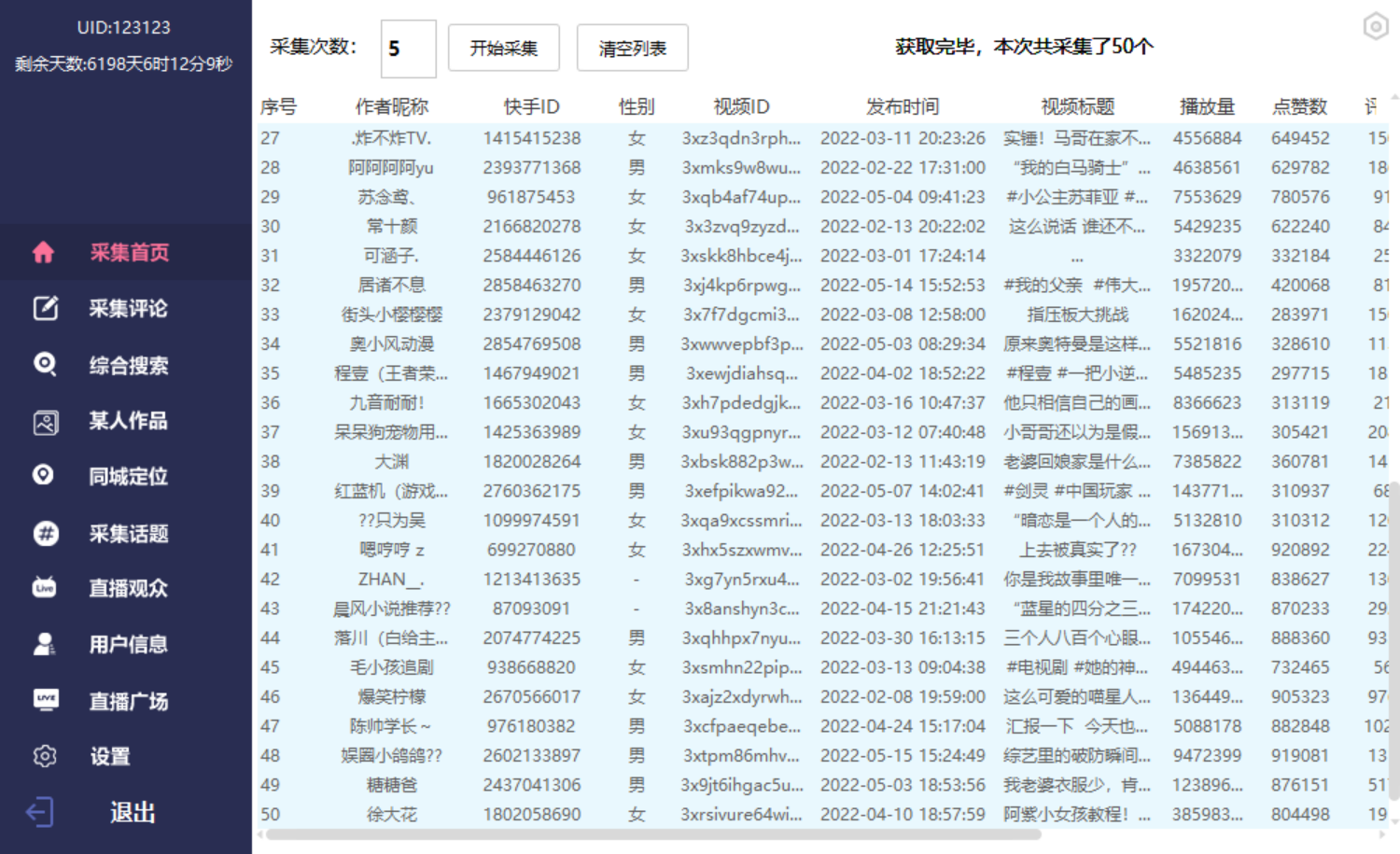Open the 直播广场 live plaza icon
Screen dimensions: 1400x854
[44, 700]
